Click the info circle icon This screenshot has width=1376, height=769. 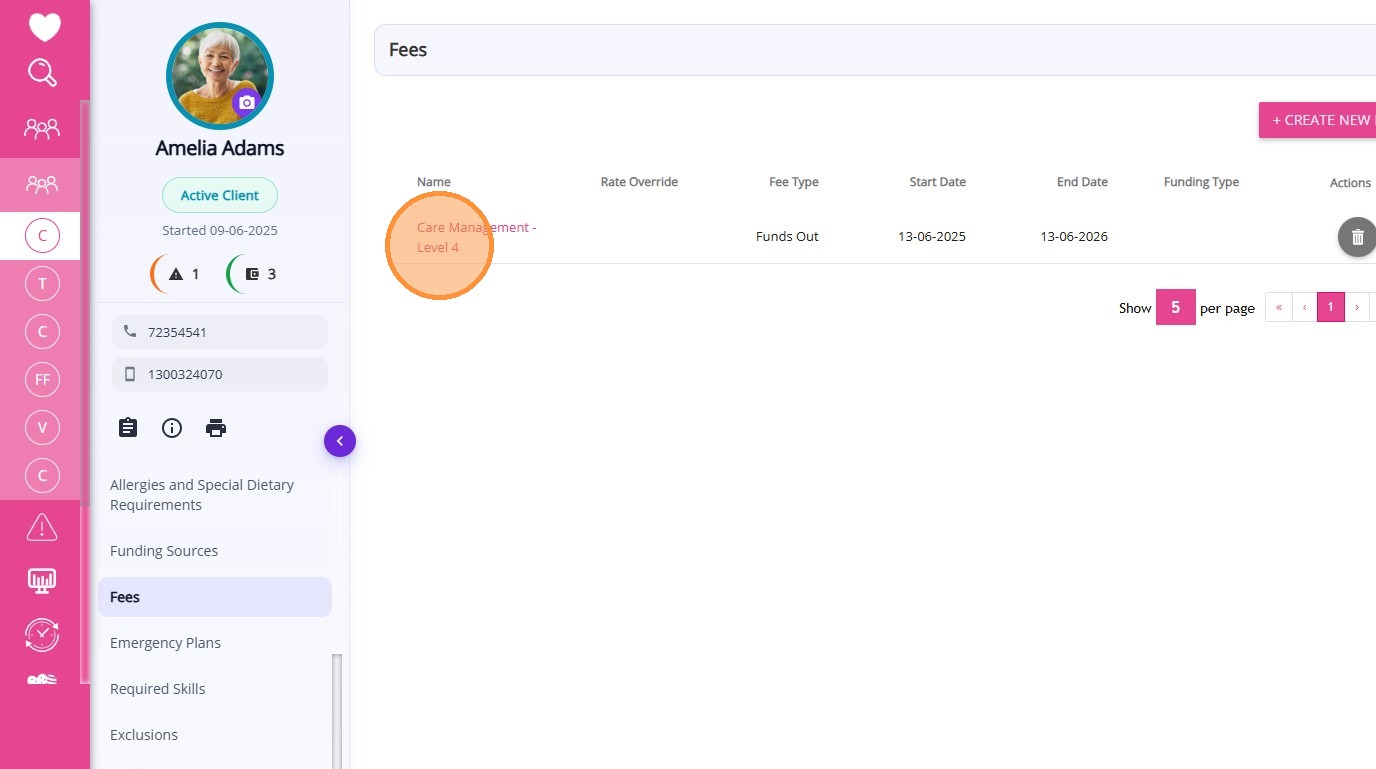click(172, 428)
